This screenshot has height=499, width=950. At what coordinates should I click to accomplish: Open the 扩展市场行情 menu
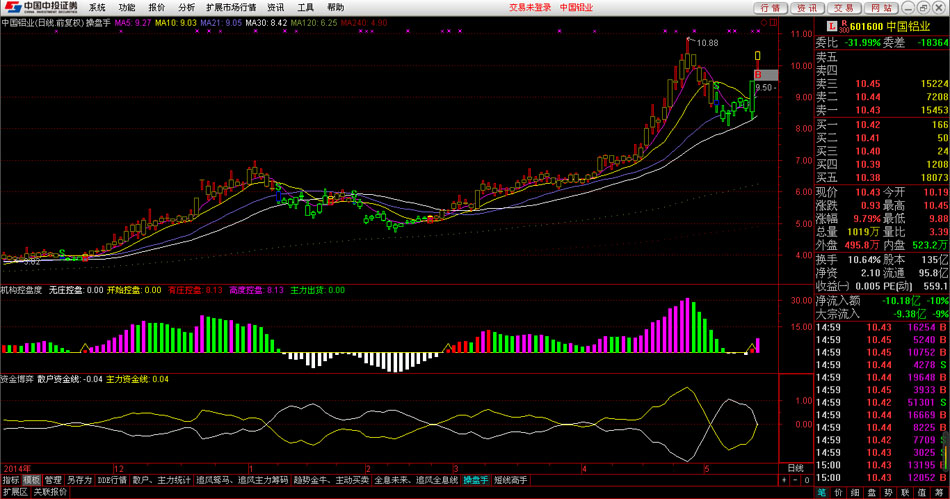[x=231, y=7]
